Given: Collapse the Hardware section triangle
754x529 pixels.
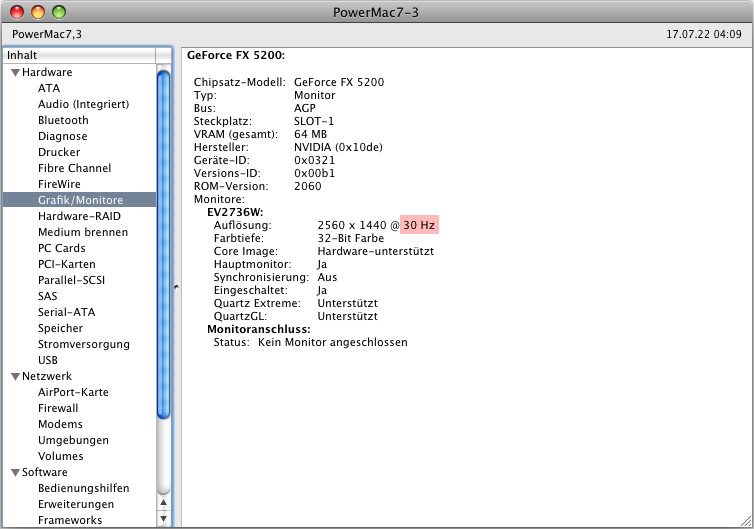Looking at the screenshot, I should (x=15, y=73).
